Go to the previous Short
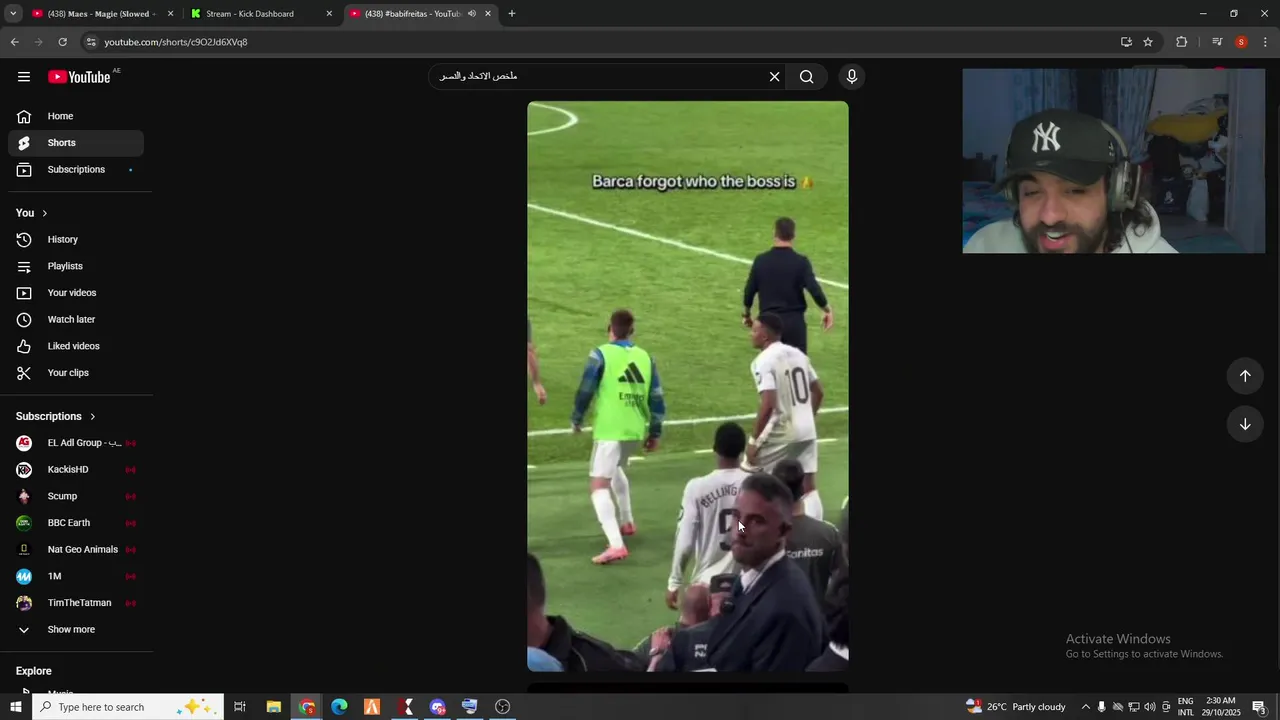1280x720 pixels. 1245,376
